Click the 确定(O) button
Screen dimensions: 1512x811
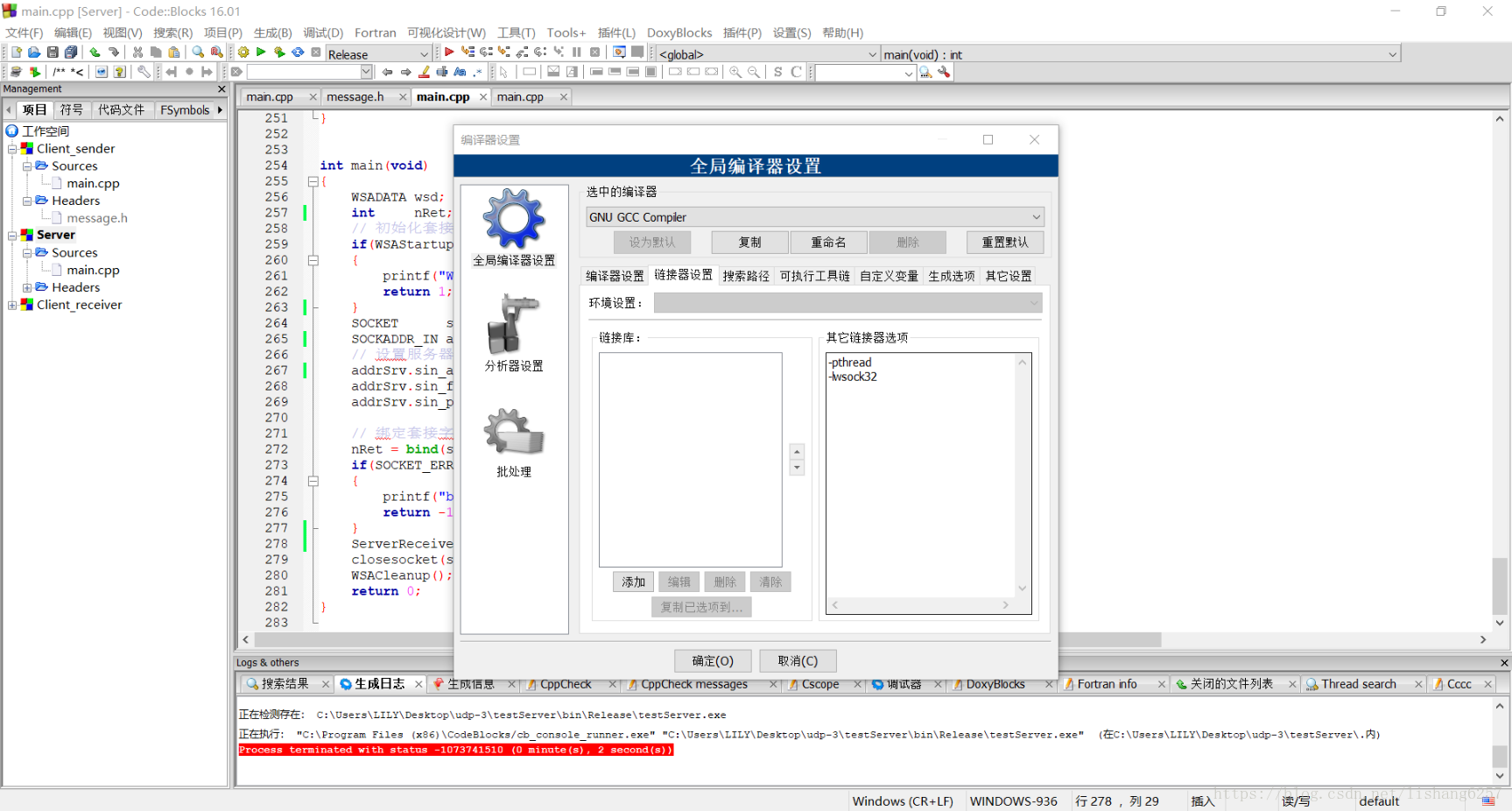(x=713, y=660)
